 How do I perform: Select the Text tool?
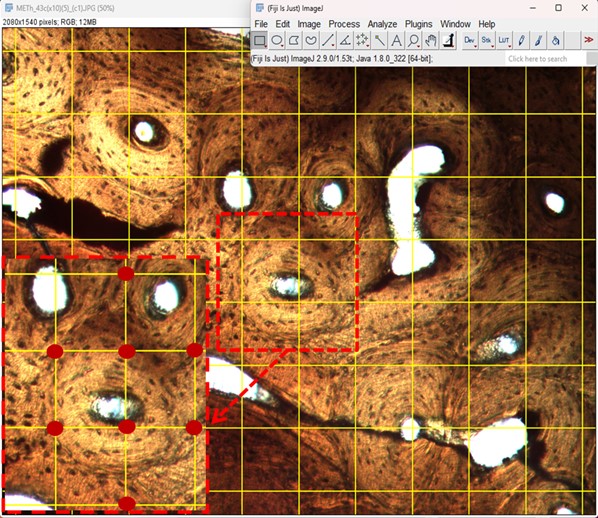click(x=396, y=40)
